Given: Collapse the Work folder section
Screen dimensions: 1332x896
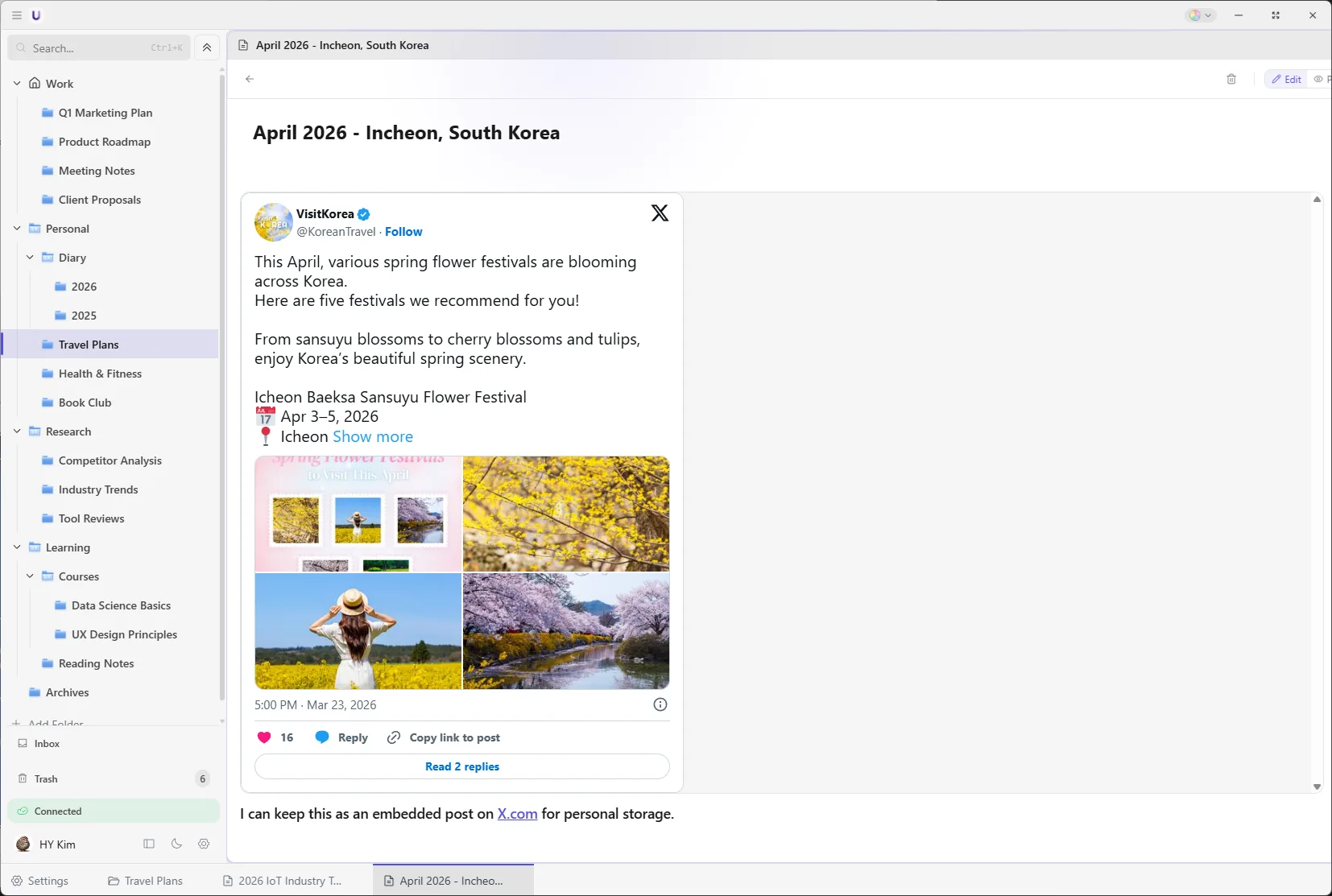Looking at the screenshot, I should [x=16, y=83].
